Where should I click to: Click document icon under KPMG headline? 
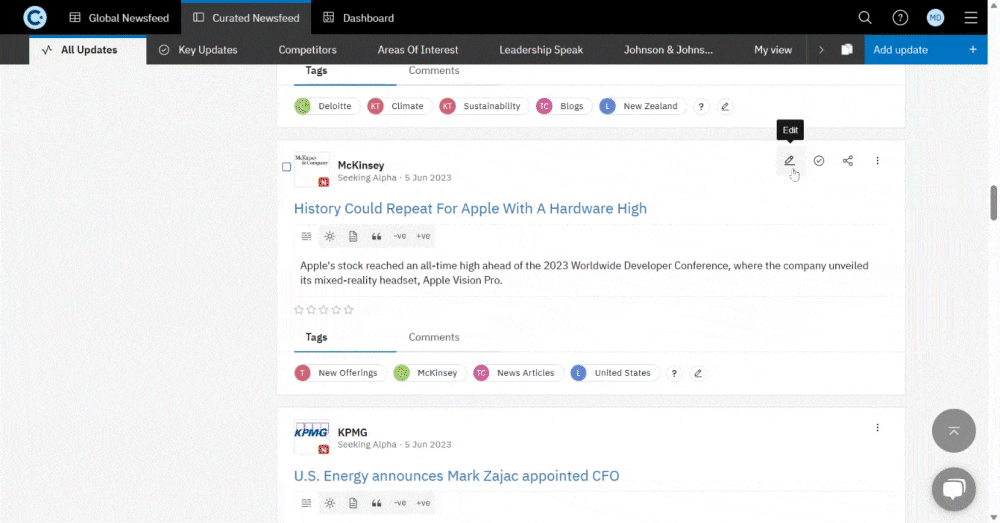pos(353,503)
